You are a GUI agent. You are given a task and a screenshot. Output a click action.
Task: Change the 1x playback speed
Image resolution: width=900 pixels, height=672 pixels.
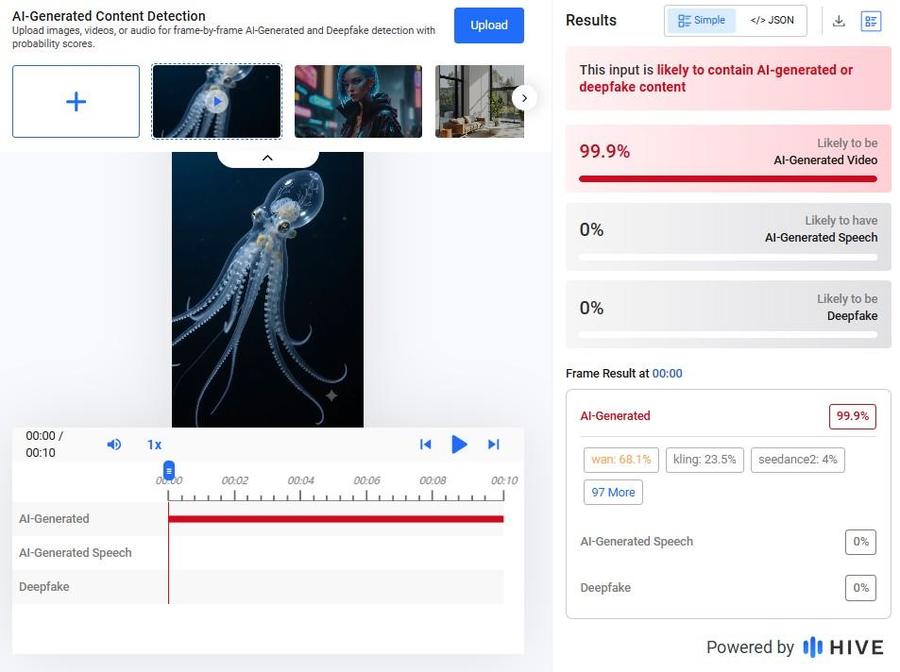pos(154,445)
